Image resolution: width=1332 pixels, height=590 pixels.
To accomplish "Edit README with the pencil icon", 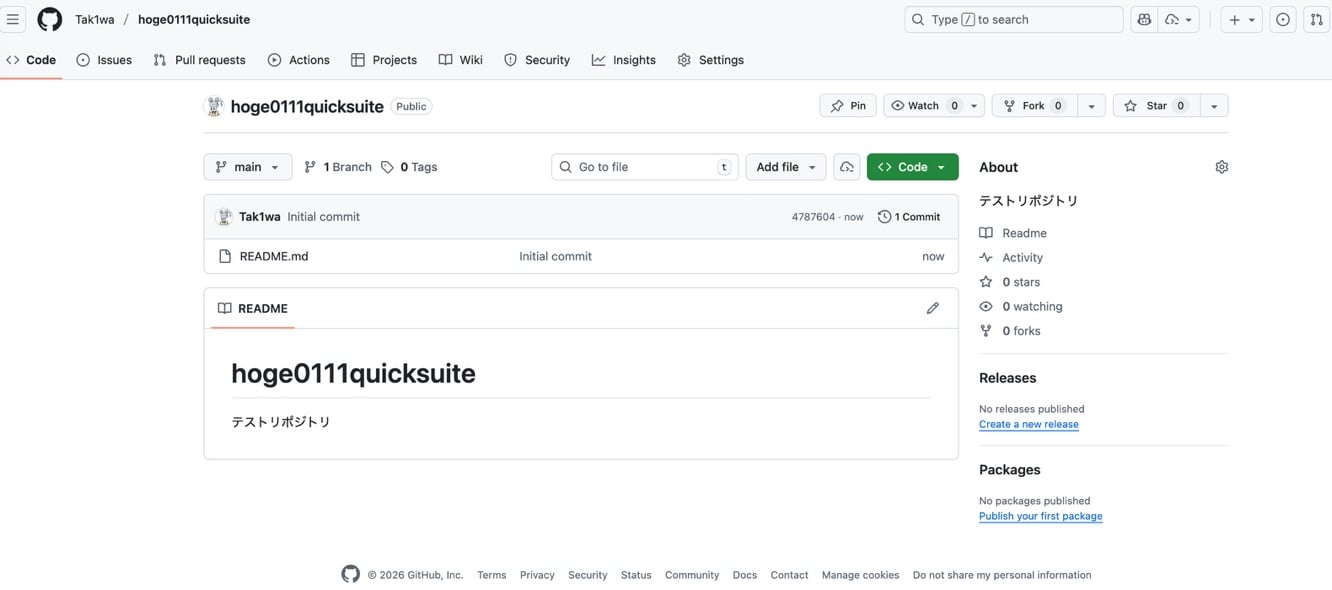I will click(x=932, y=308).
